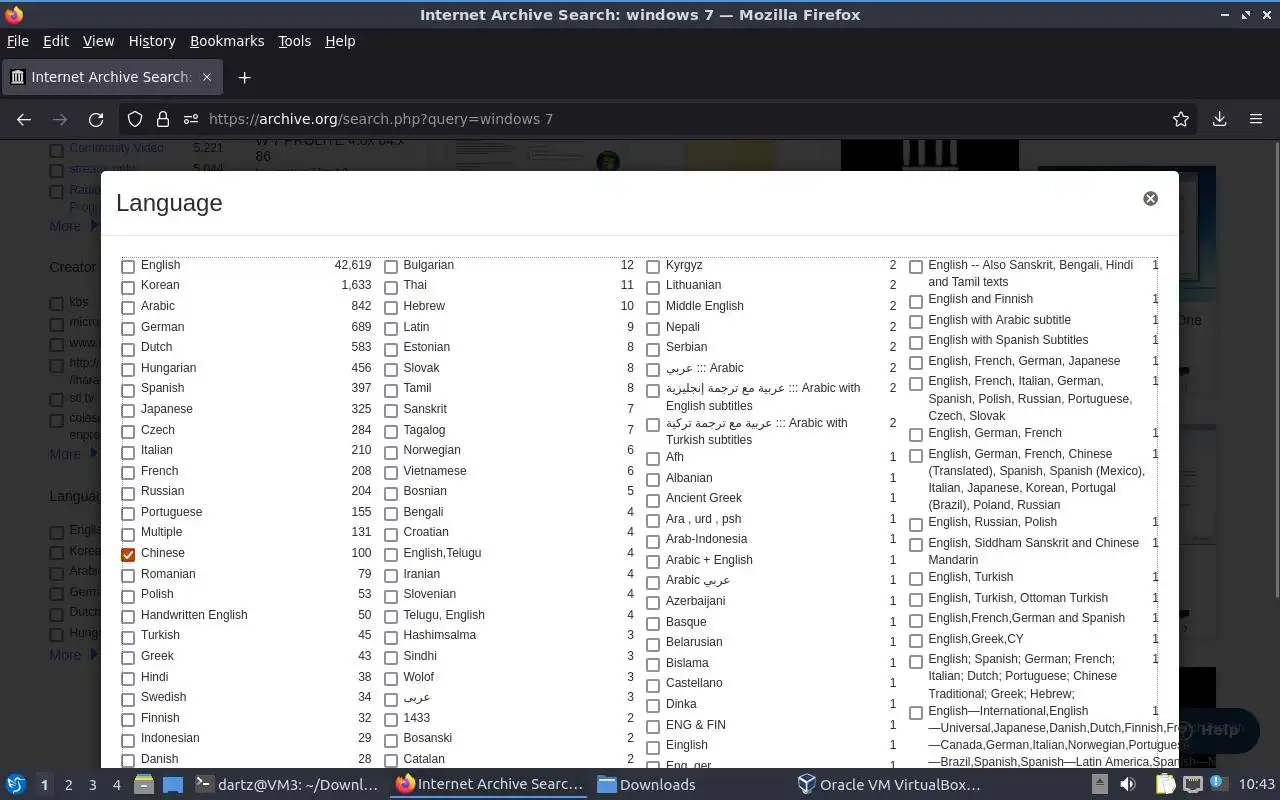Click the Firefox icon of the Internet Archive taskbar entry
This screenshot has height=800, width=1280.
[x=405, y=784]
